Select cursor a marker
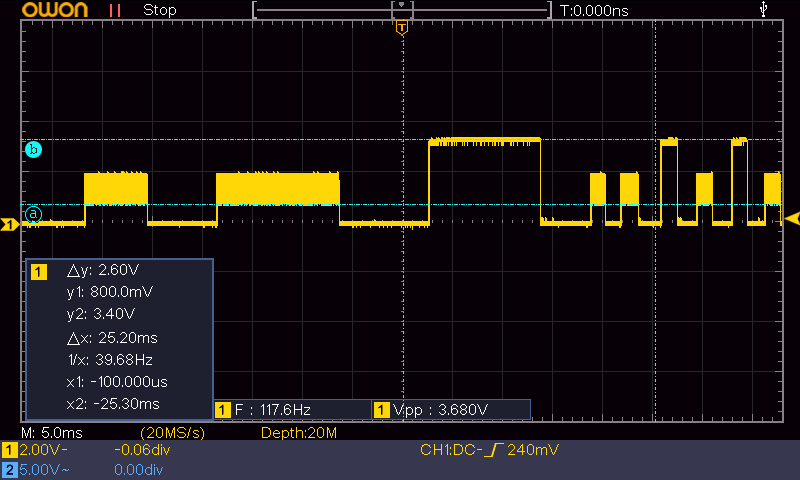Viewport: 800px width, 480px height. (x=33, y=214)
